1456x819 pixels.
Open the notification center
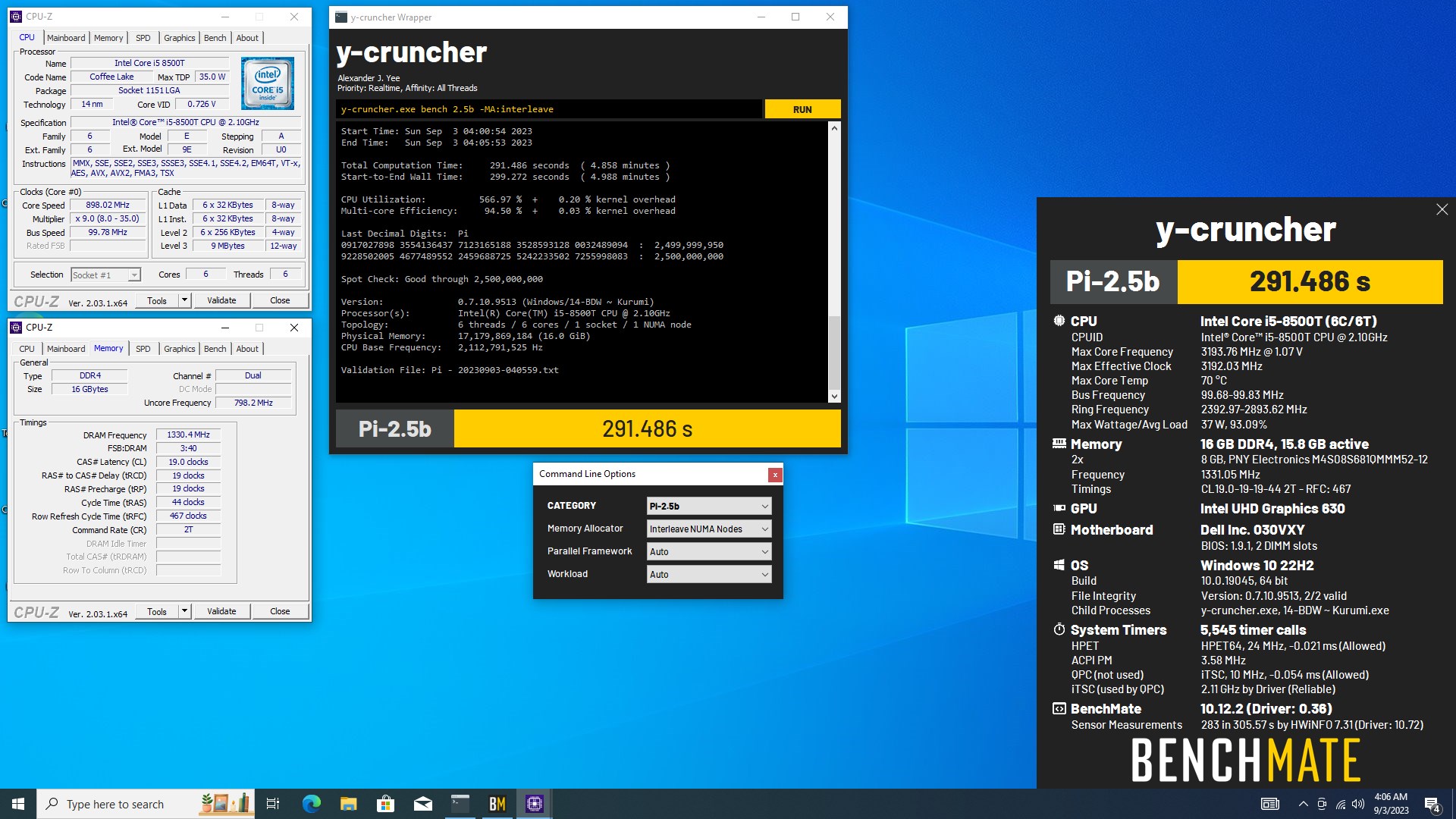[x=1432, y=804]
